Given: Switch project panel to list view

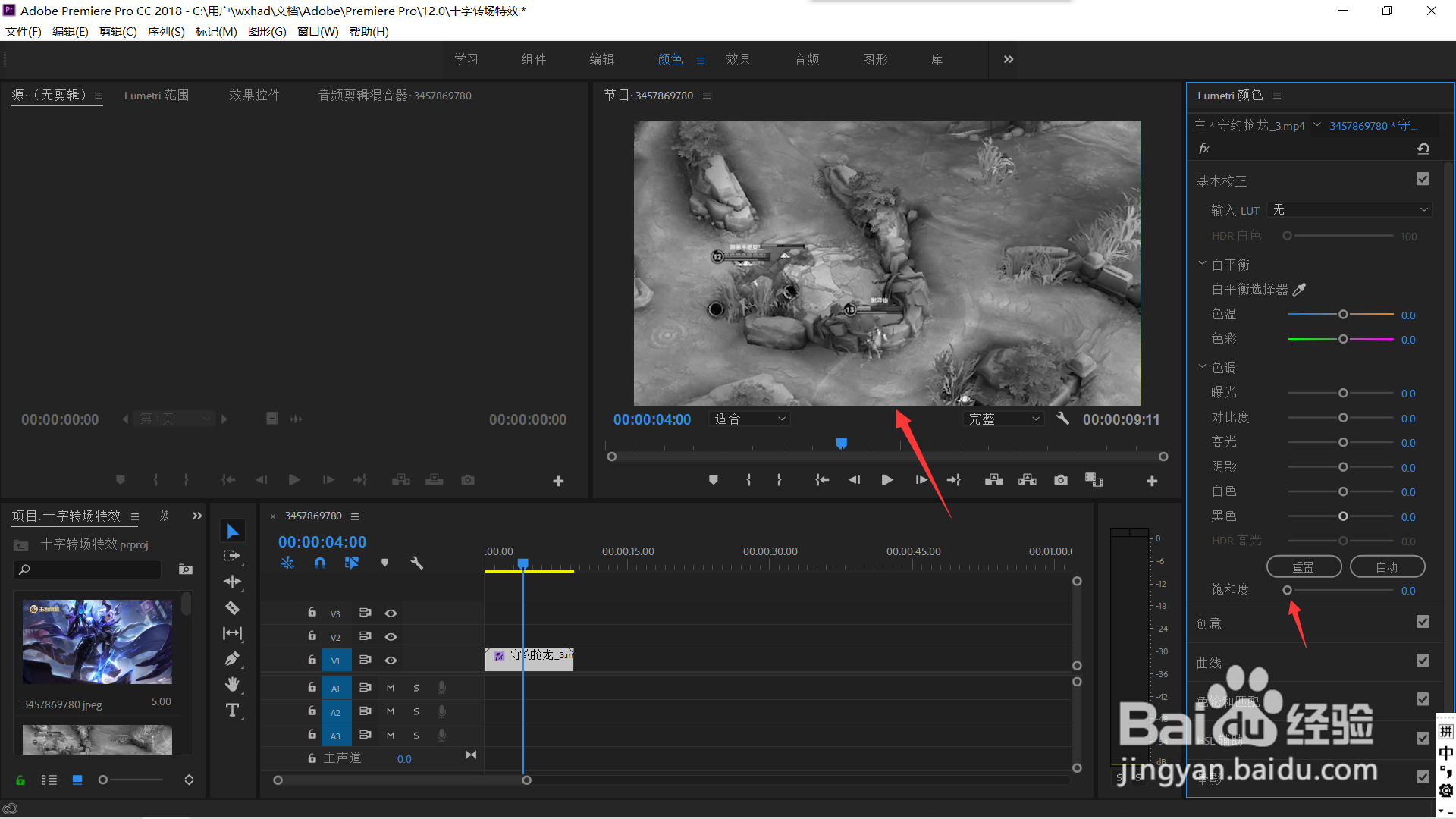Looking at the screenshot, I should [49, 780].
